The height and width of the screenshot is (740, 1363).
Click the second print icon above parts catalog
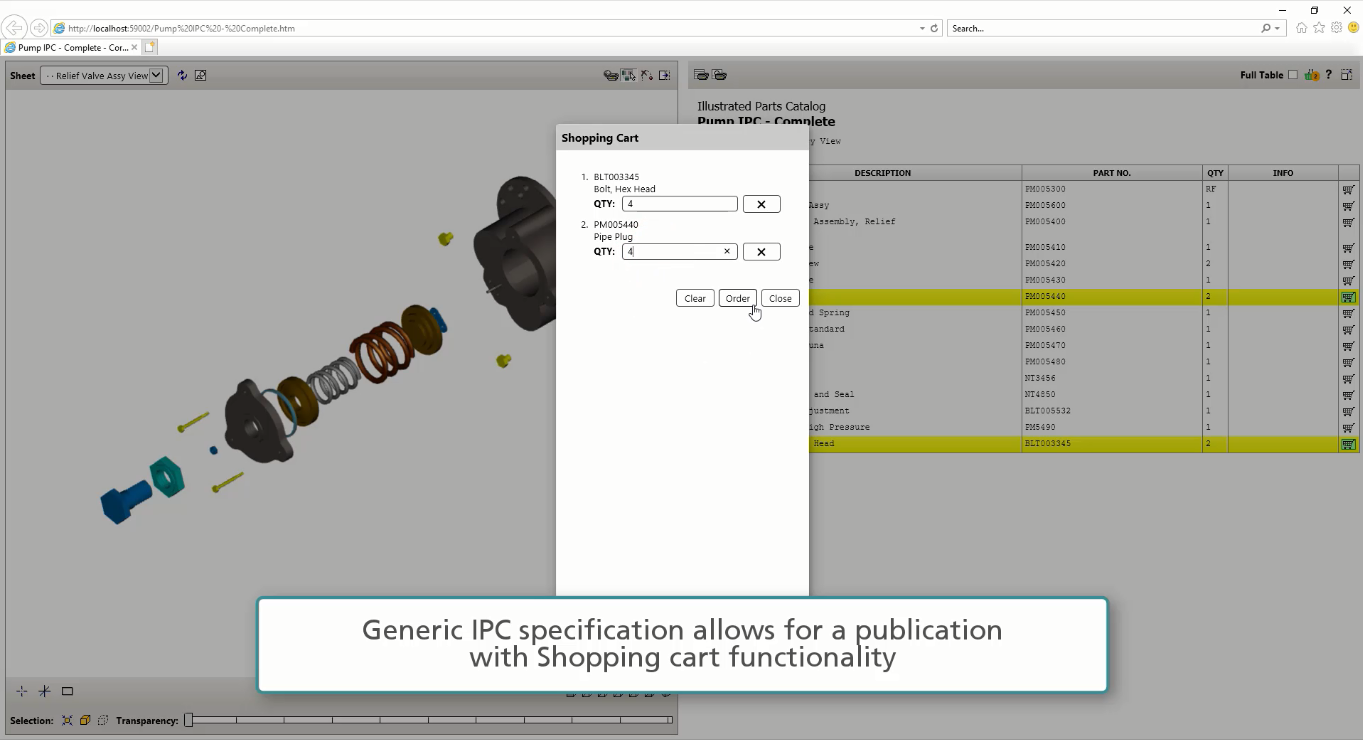(719, 75)
